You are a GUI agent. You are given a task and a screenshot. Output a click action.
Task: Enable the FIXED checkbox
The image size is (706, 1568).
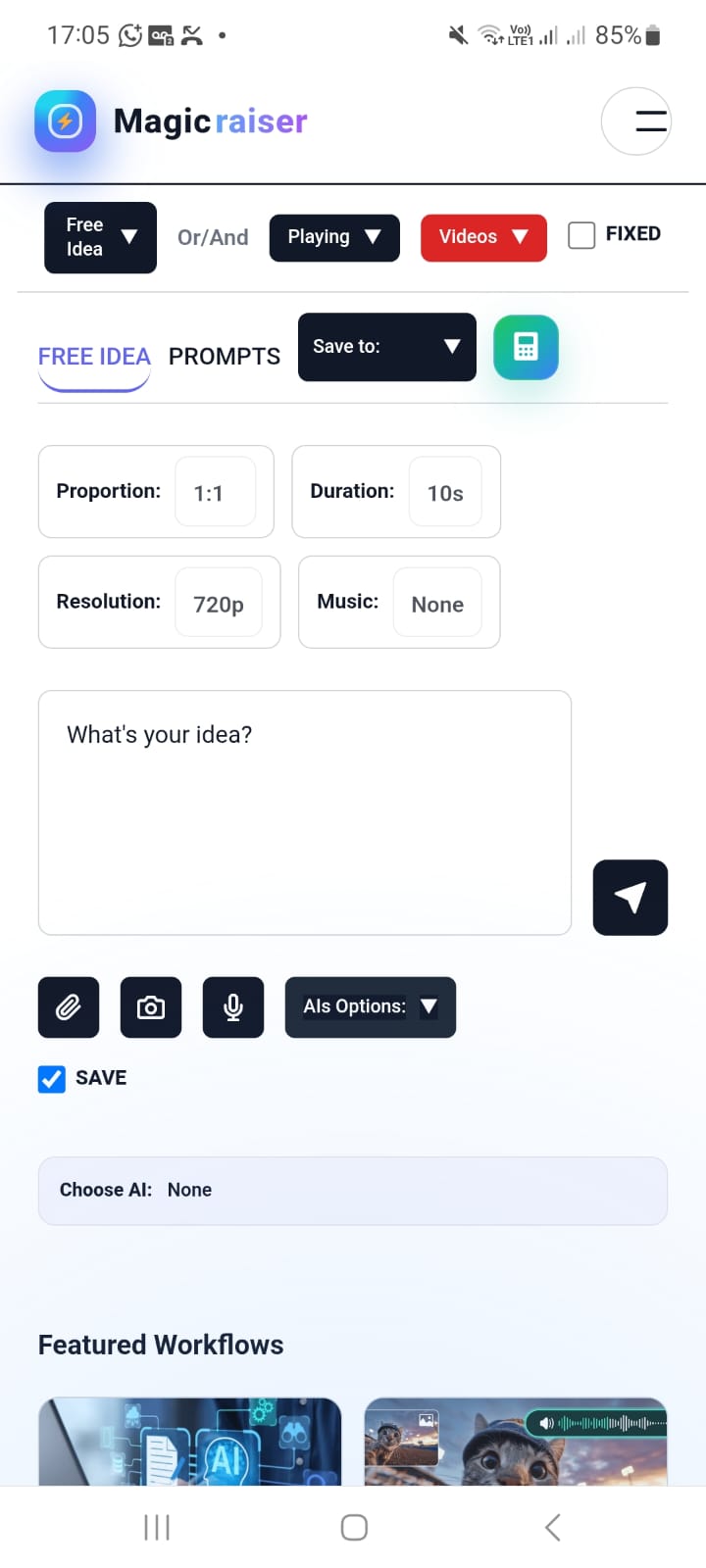(x=581, y=235)
